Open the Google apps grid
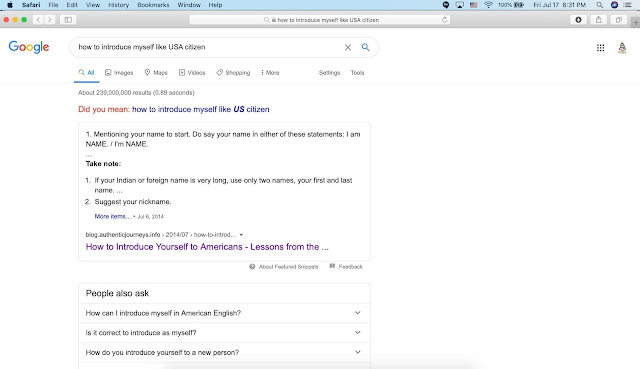640x369 pixels. 600,48
